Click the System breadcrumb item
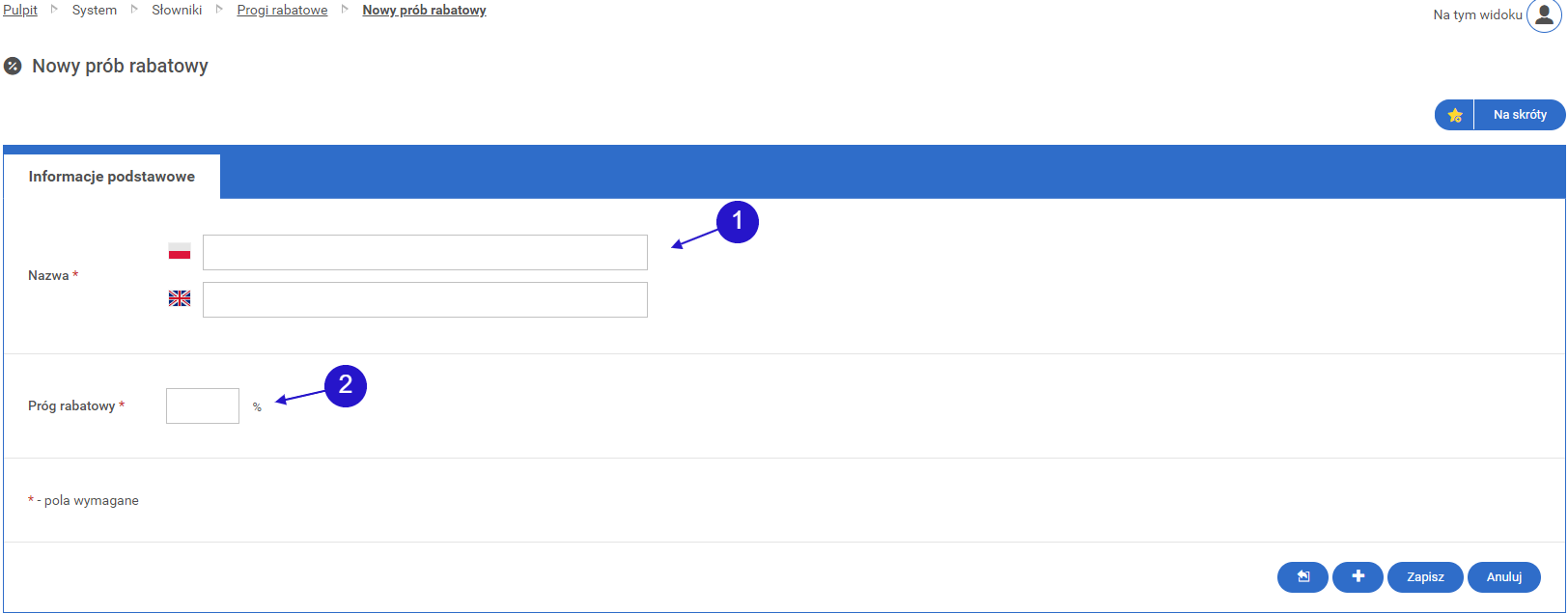 point(95,11)
